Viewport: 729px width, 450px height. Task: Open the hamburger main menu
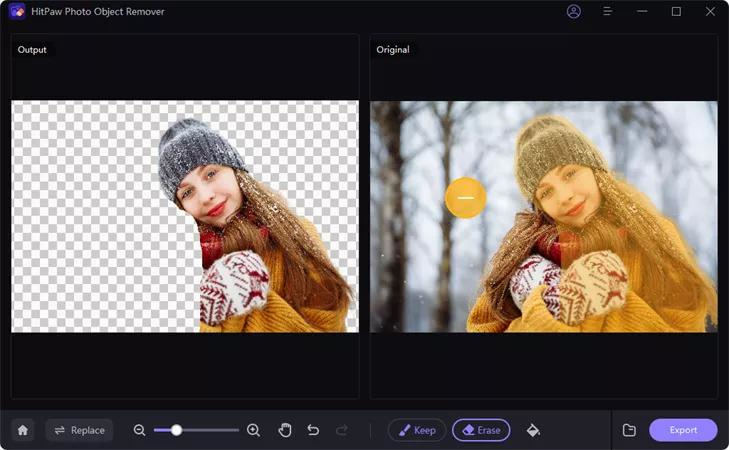pyautogui.click(x=607, y=12)
